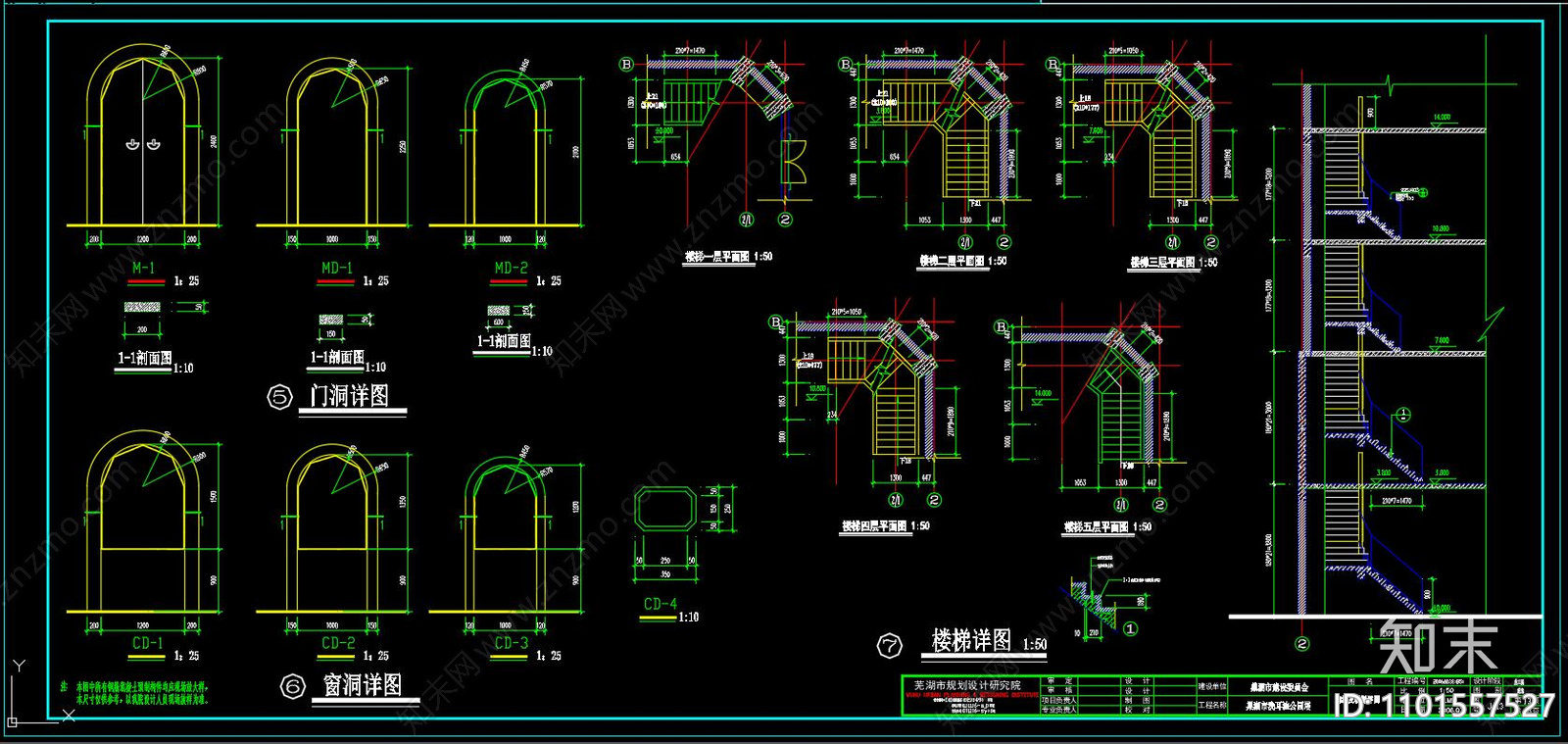Pick the 楼梯一层平面图 caption
The image size is (1568, 744).
pyautogui.click(x=717, y=257)
